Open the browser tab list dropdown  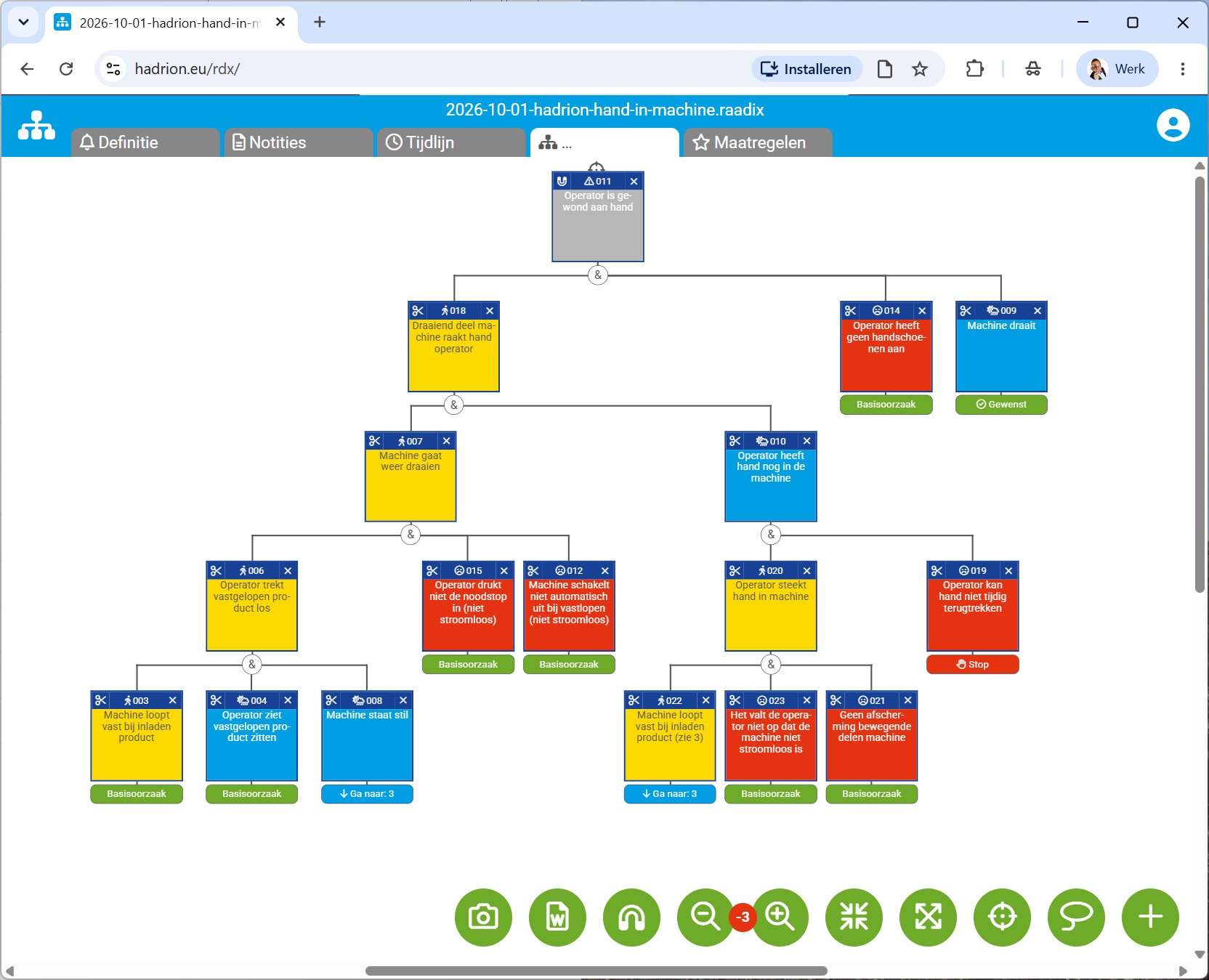23,23
